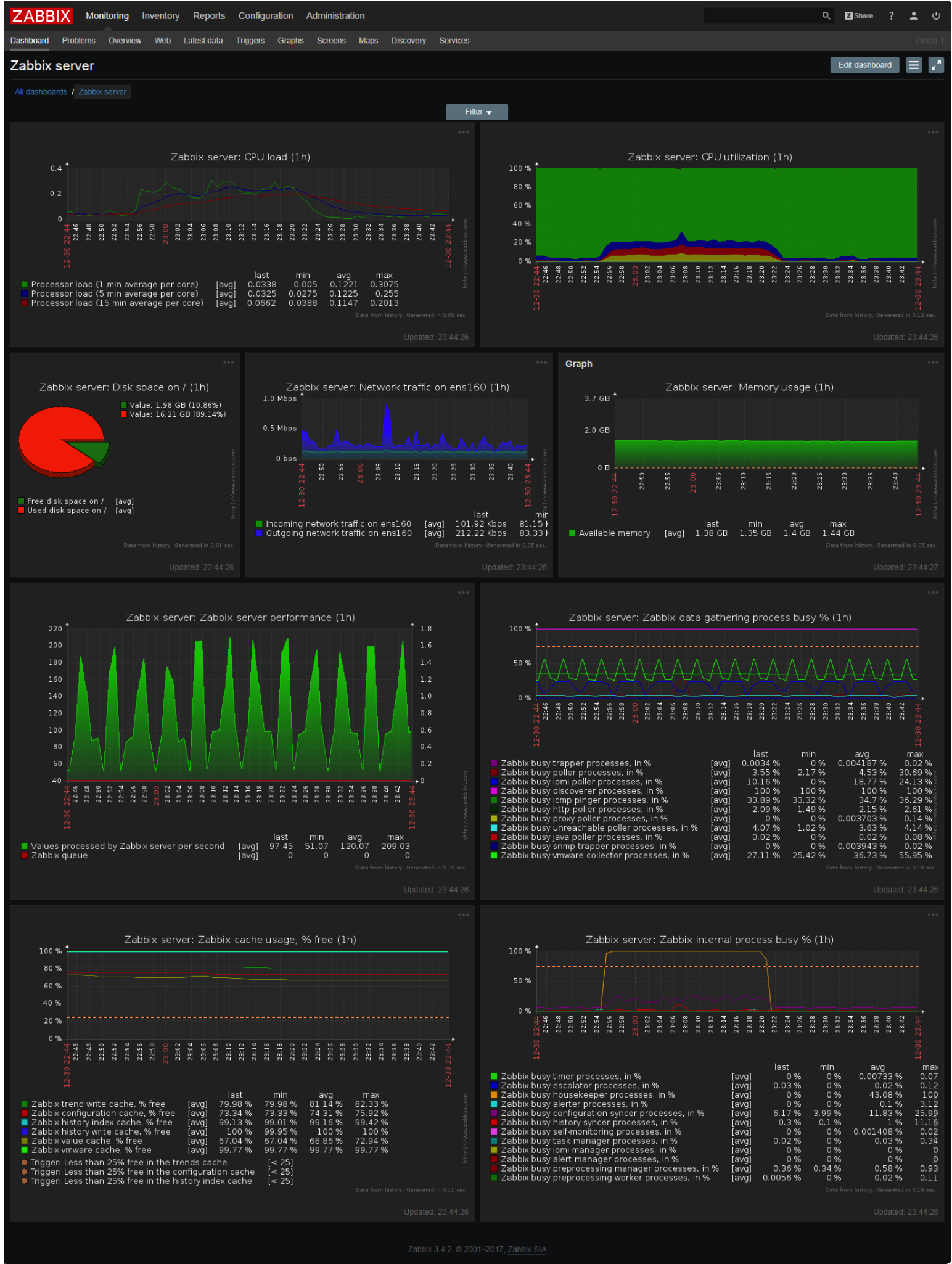Open the Screens section
Screen dimensions: 952x1264
[x=332, y=41]
